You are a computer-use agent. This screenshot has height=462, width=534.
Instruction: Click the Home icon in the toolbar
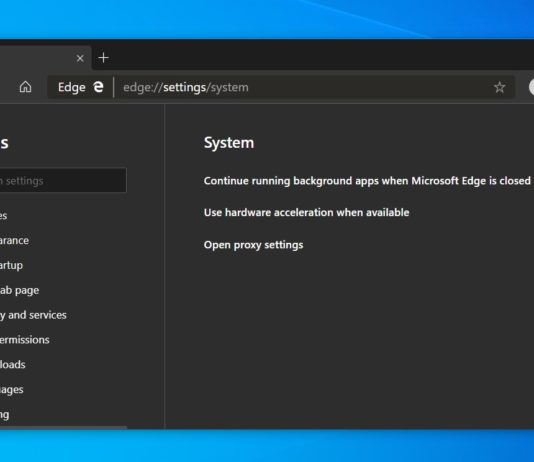[25, 87]
